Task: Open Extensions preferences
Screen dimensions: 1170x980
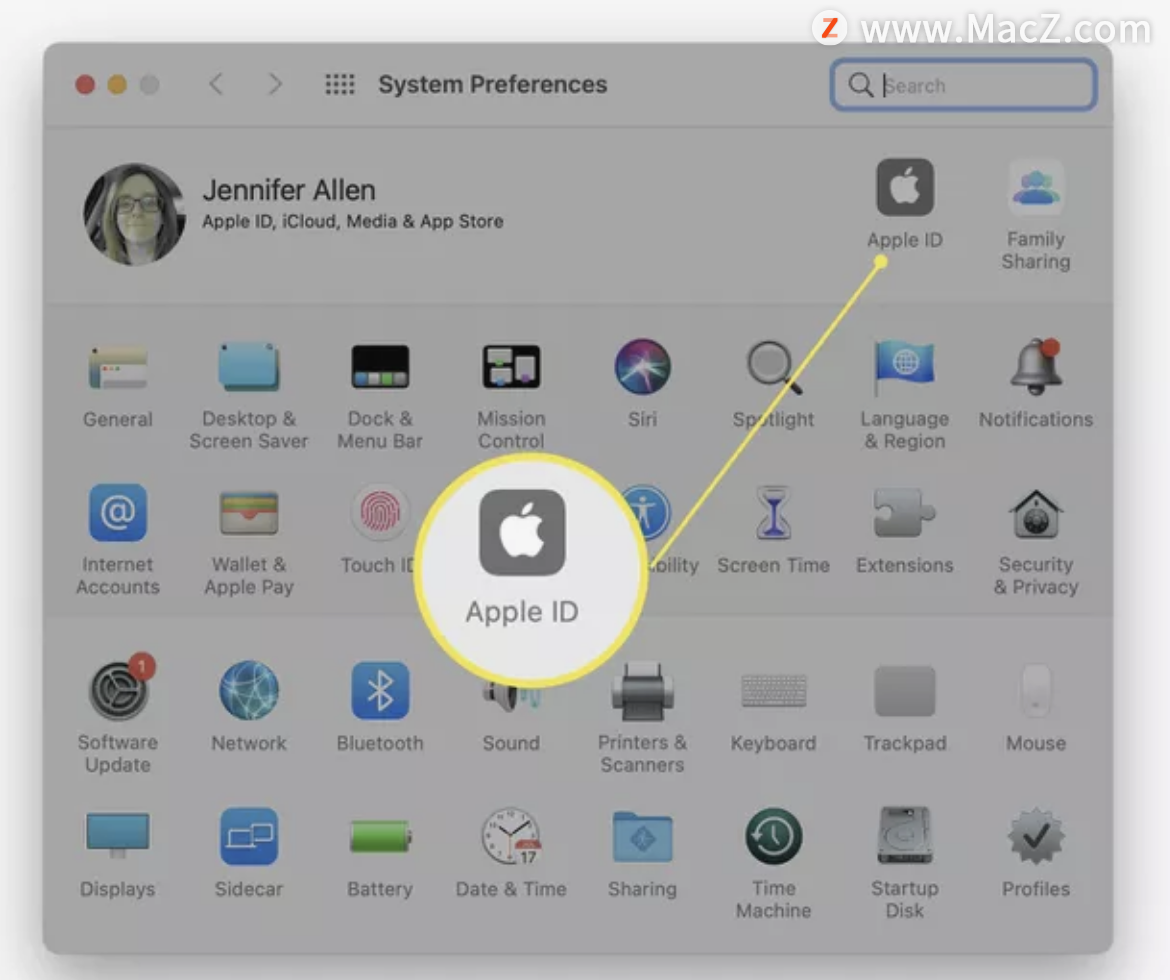Action: pos(904,512)
